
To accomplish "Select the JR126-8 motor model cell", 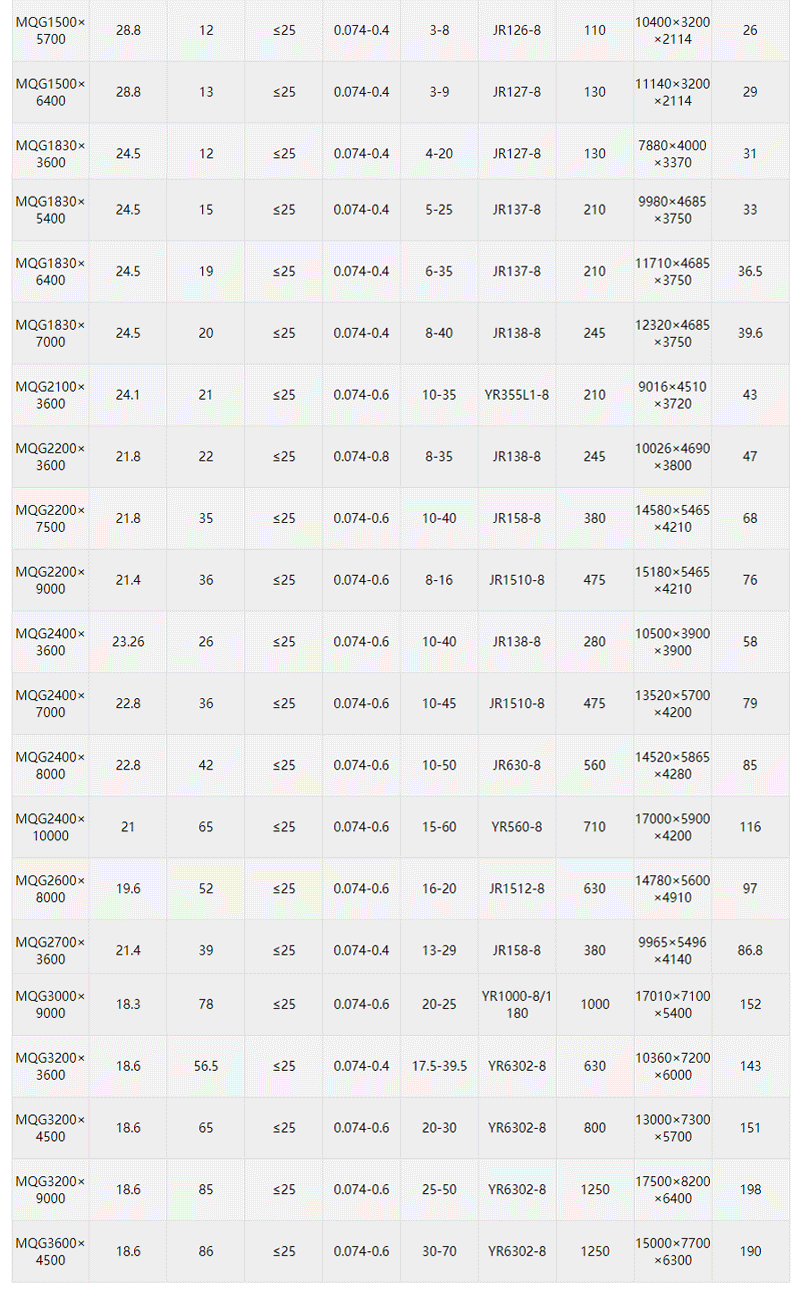I will (516, 30).
